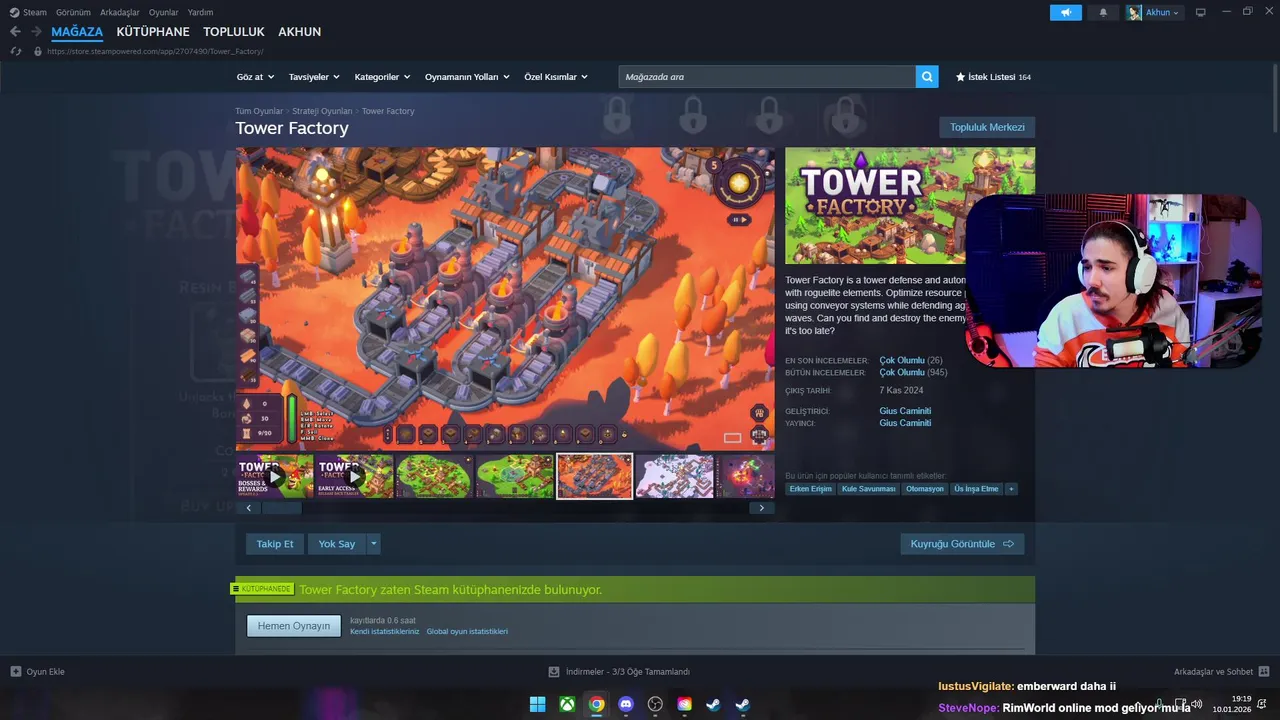Play the Early Access trailer thumbnail
The image size is (1280, 720).
(355, 476)
